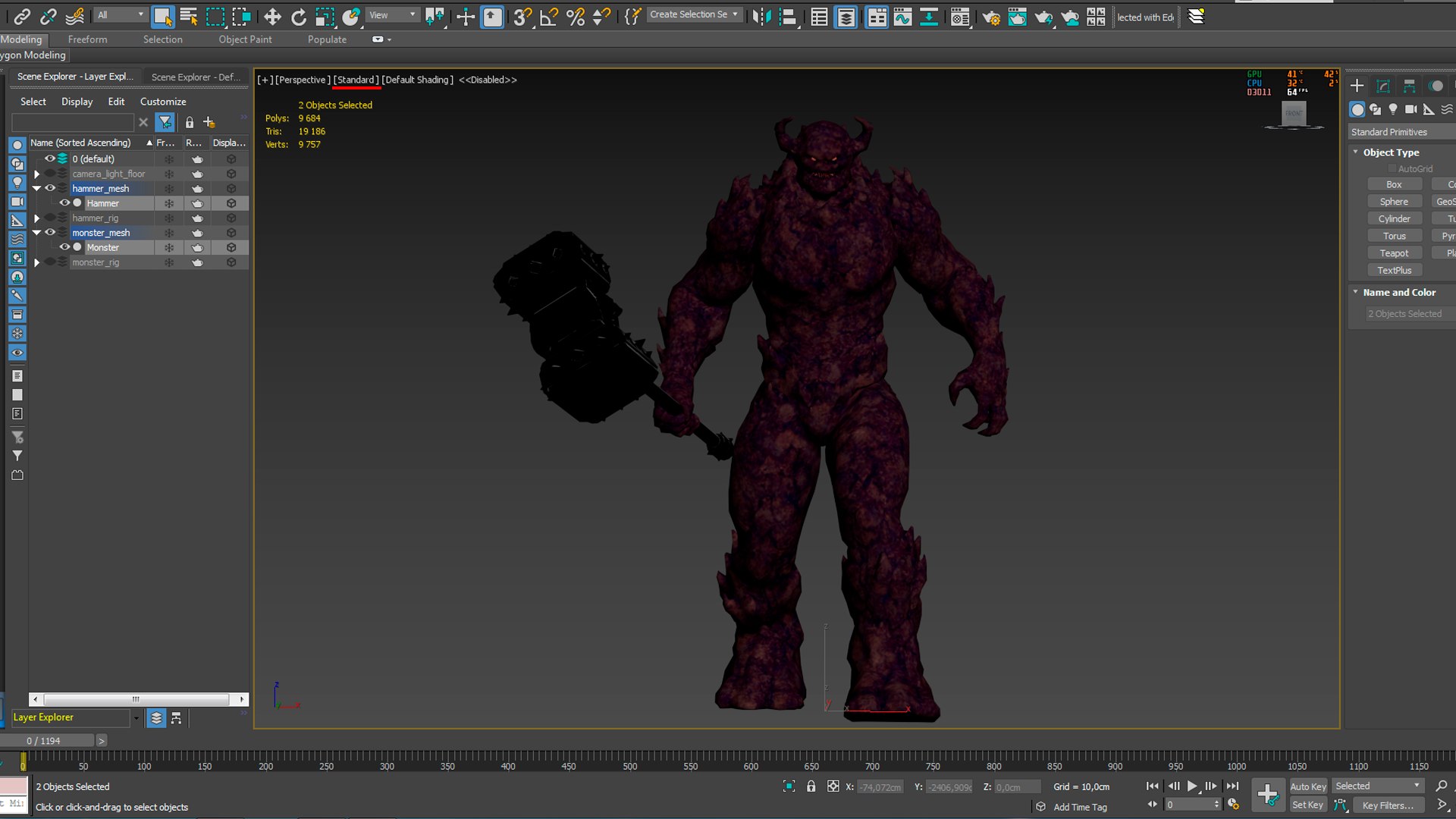Toggle the Spinner Snap icon
This screenshot has height=819, width=1456.
pyautogui.click(x=601, y=16)
